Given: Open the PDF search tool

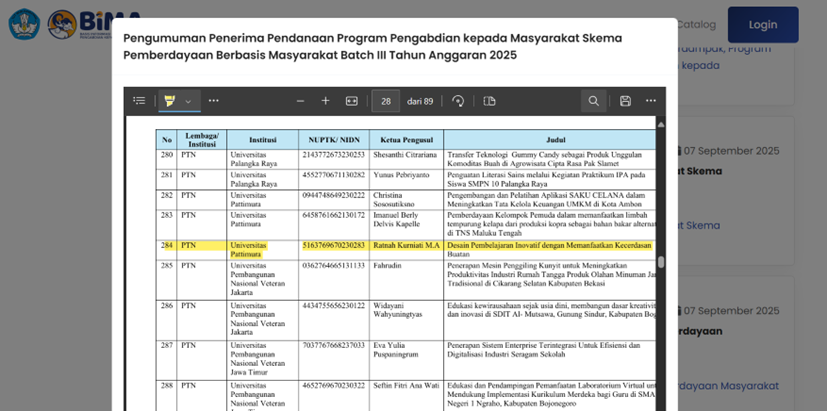Looking at the screenshot, I should click(593, 101).
